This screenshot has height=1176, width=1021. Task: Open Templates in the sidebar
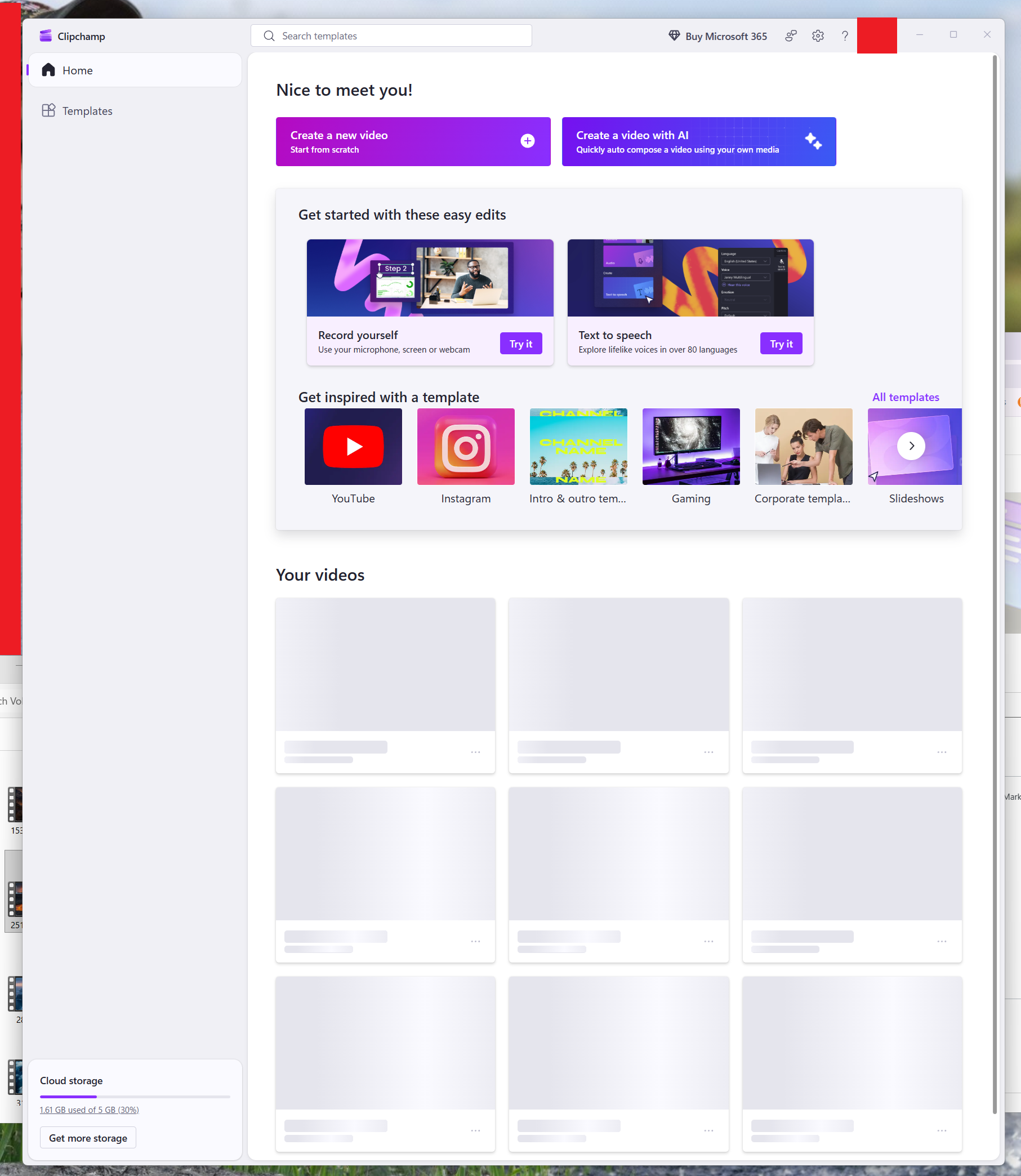pos(135,110)
